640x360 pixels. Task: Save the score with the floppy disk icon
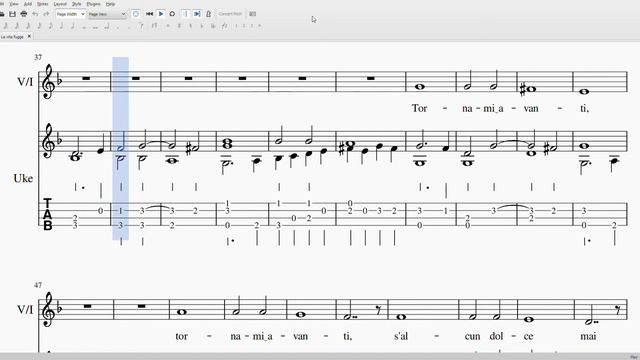pyautogui.click(x=12, y=14)
